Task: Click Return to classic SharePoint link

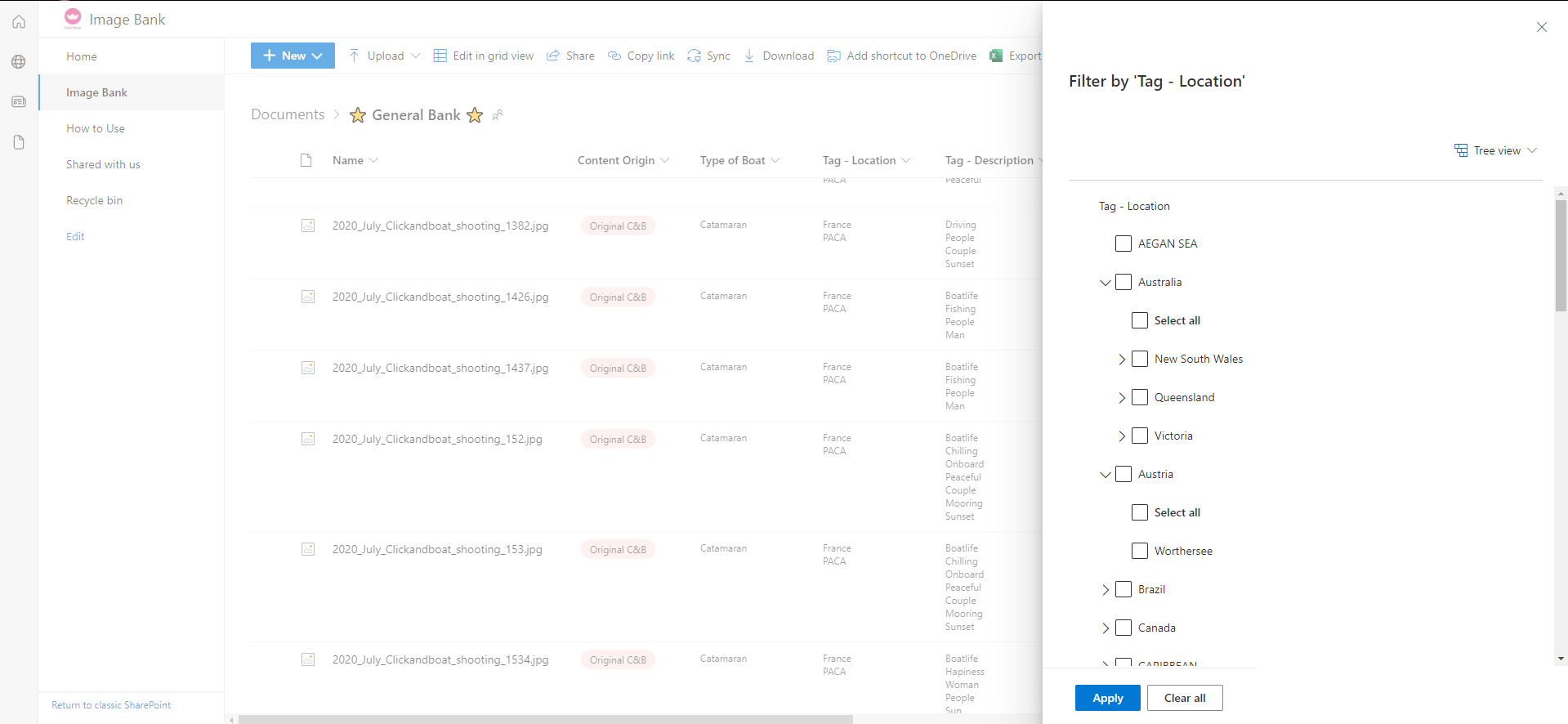Action: point(111,705)
